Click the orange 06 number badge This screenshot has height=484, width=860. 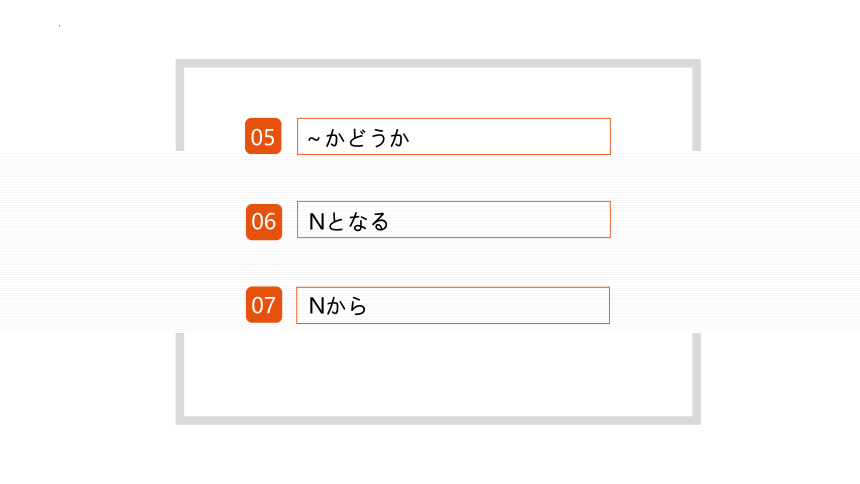(264, 222)
